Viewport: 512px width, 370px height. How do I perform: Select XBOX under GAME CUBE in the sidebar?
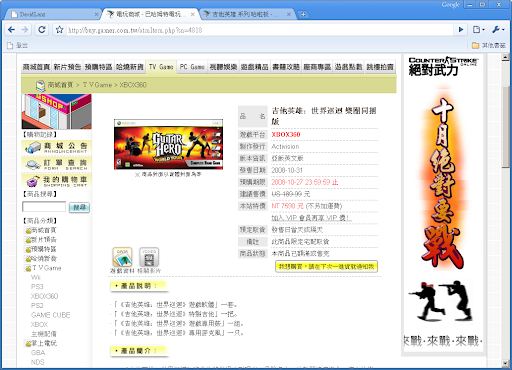pos(40,324)
